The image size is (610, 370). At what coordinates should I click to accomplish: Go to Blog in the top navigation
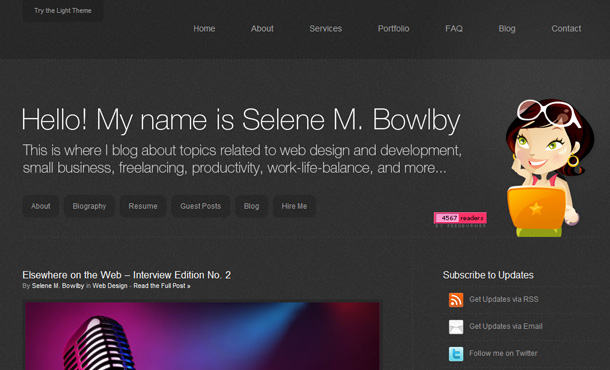click(507, 28)
